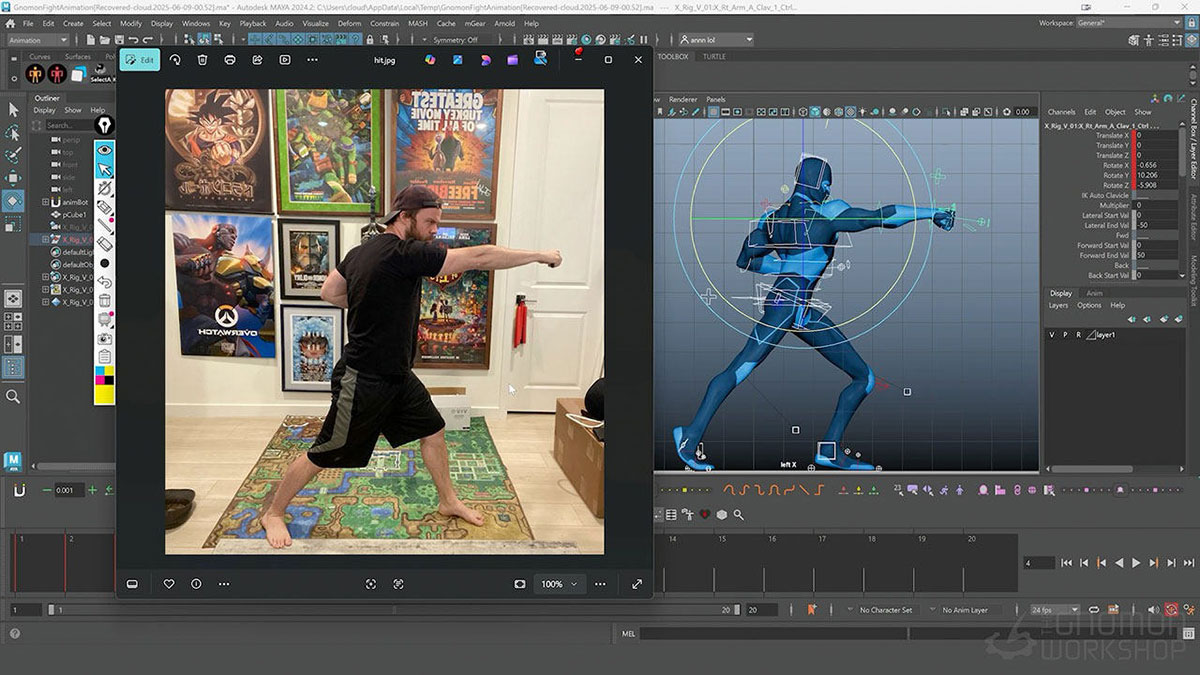The height and width of the screenshot is (675, 1200).
Task: Click the Rotate Y value field in the Channel Box
Action: click(1147, 174)
